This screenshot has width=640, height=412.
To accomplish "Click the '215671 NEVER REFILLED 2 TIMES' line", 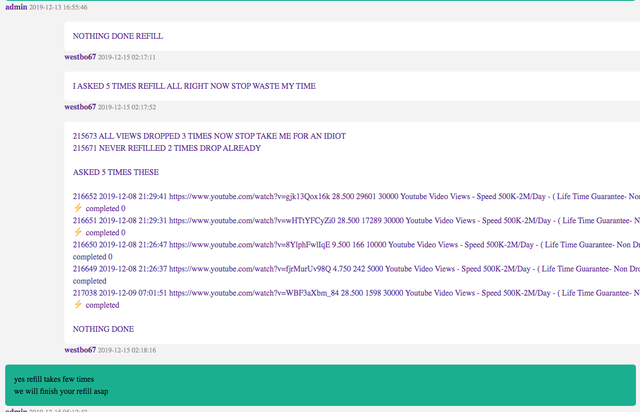I will coord(167,148).
